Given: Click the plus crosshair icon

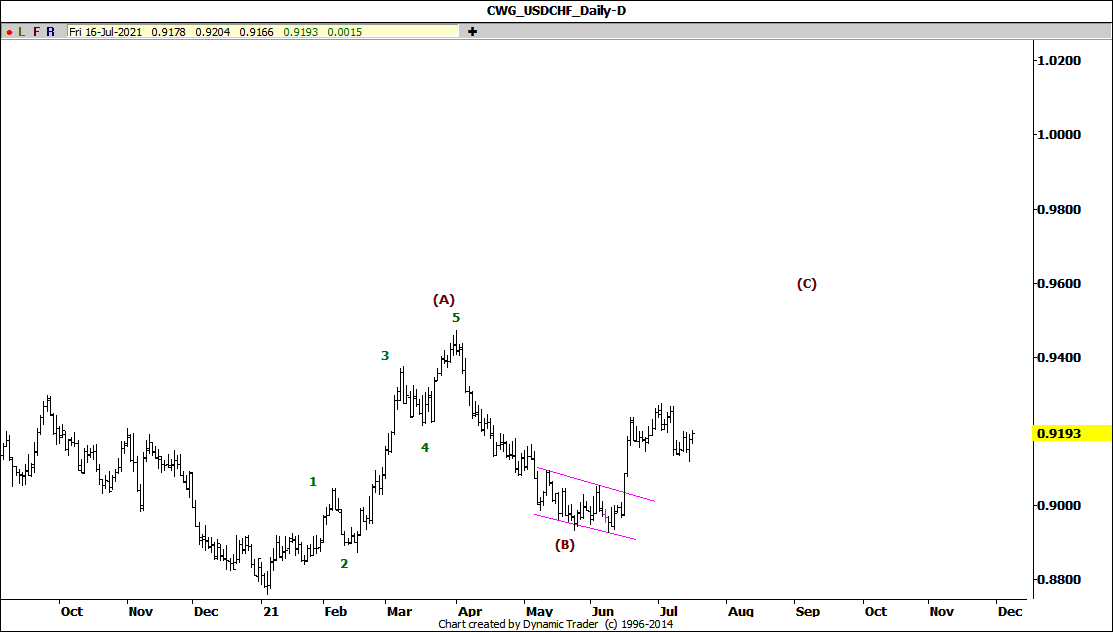Looking at the screenshot, I should click(472, 31).
